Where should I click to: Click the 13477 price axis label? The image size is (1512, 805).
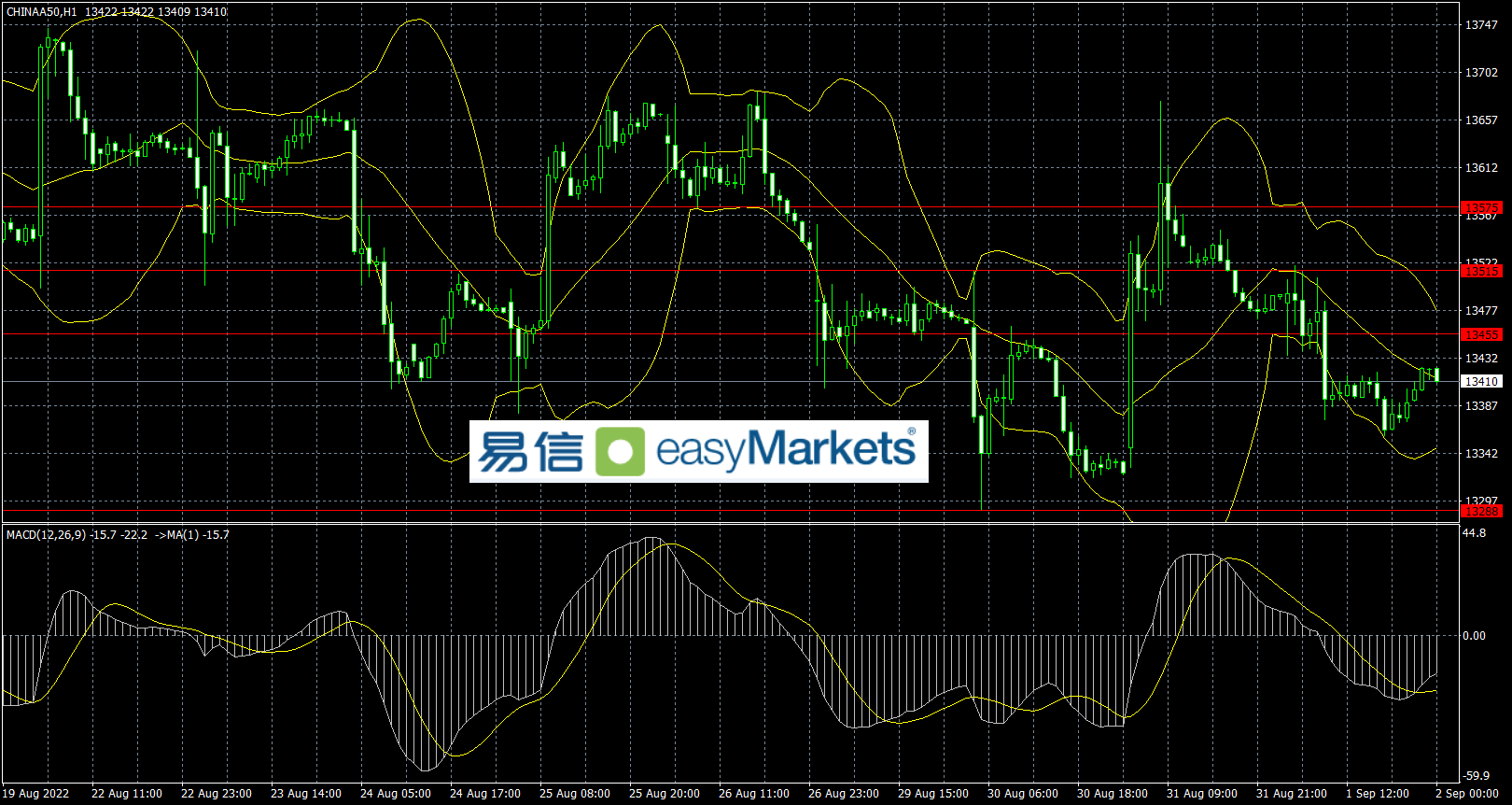(x=1481, y=311)
